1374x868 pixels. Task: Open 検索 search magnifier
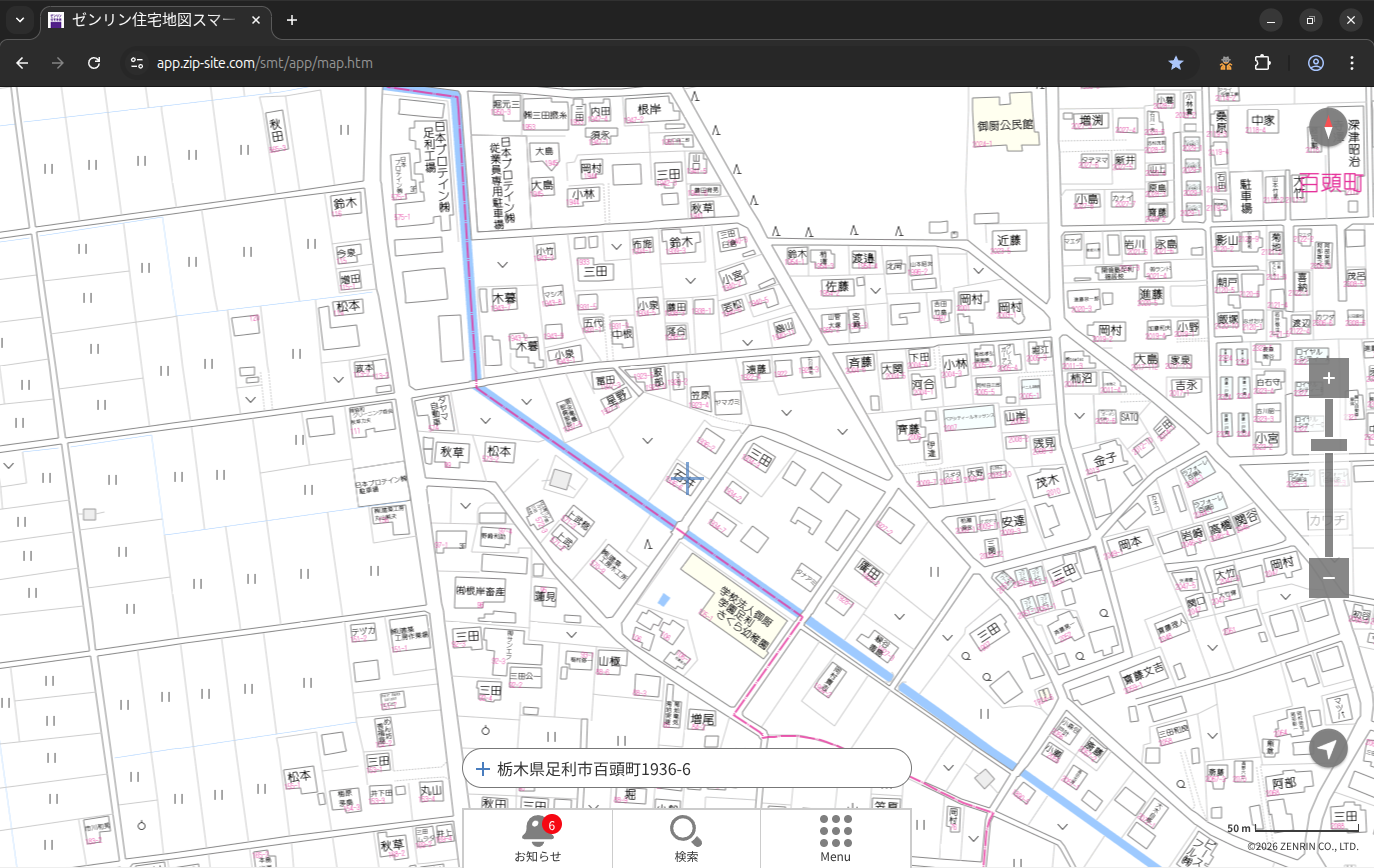(686, 837)
